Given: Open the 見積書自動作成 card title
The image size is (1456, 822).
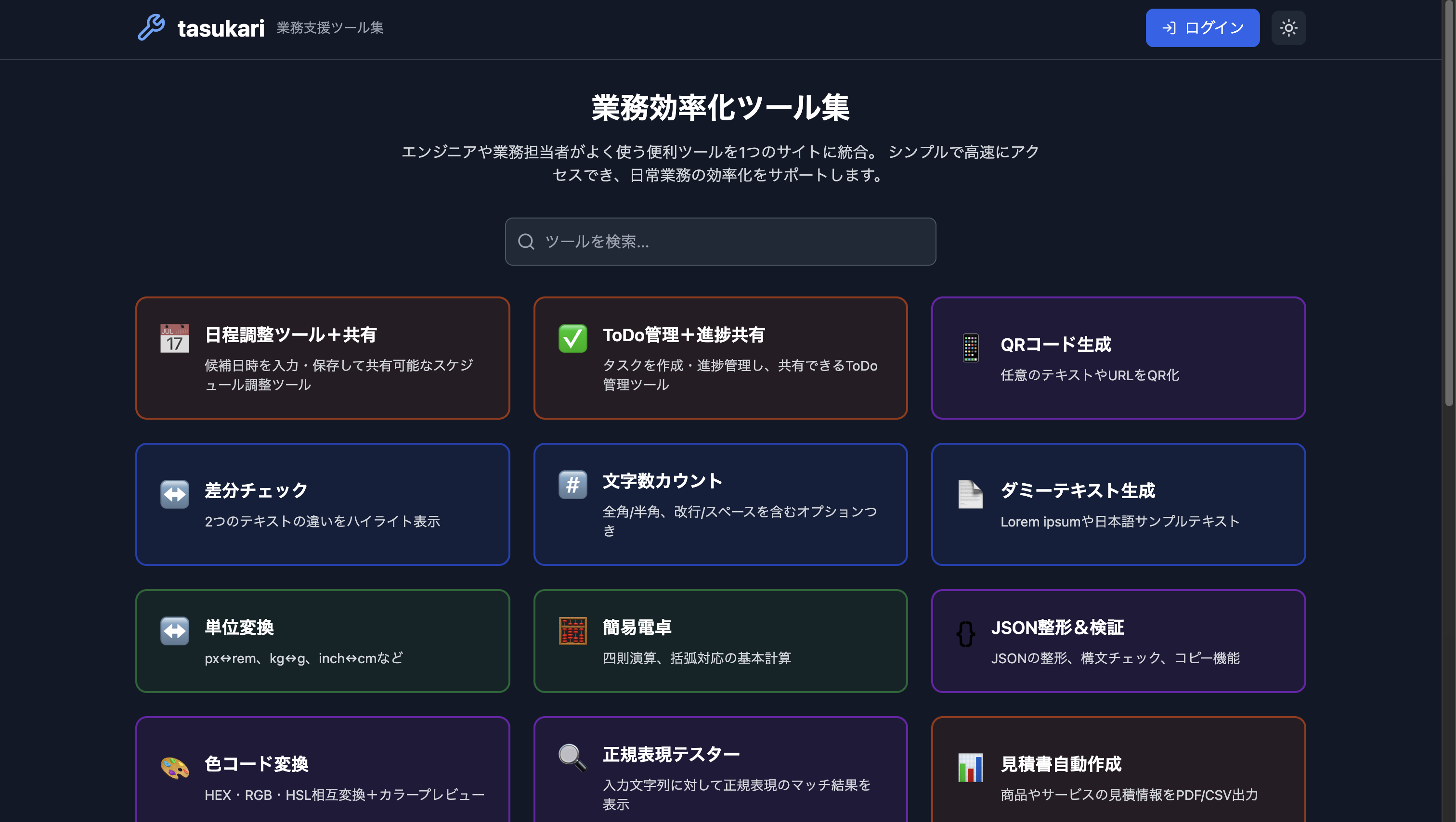Looking at the screenshot, I should 1060,764.
